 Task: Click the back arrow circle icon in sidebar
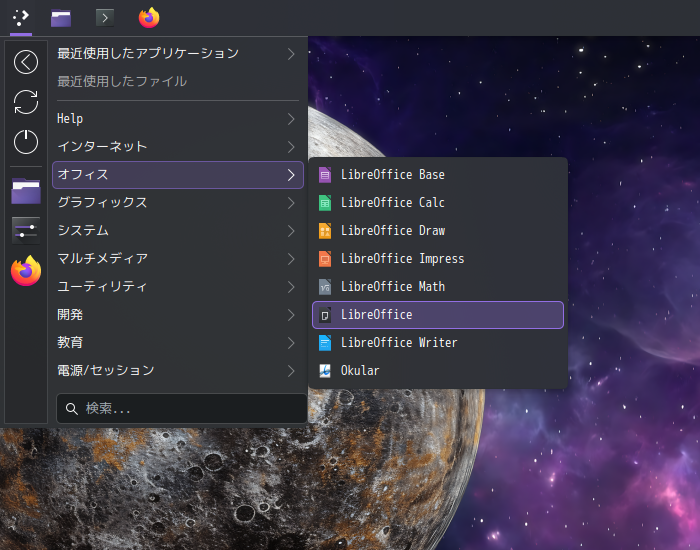26,62
